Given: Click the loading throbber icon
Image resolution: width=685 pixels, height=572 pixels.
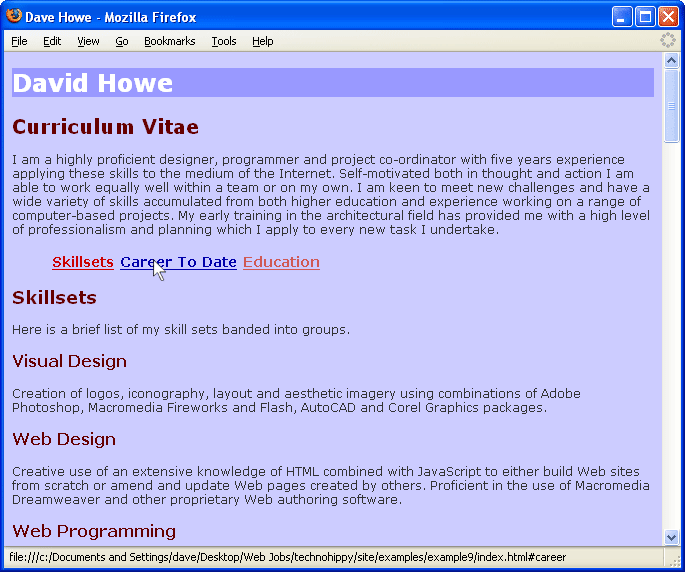Looking at the screenshot, I should (x=668, y=40).
